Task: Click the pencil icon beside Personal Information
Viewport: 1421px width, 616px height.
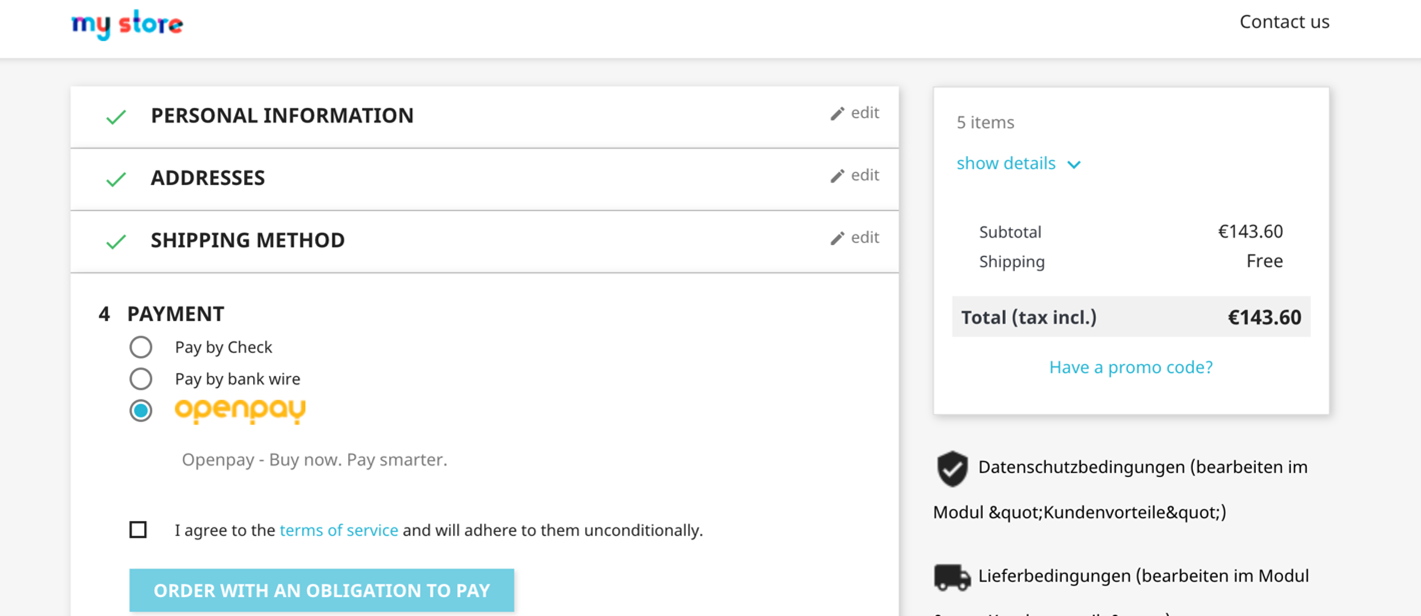Action: pos(837,114)
